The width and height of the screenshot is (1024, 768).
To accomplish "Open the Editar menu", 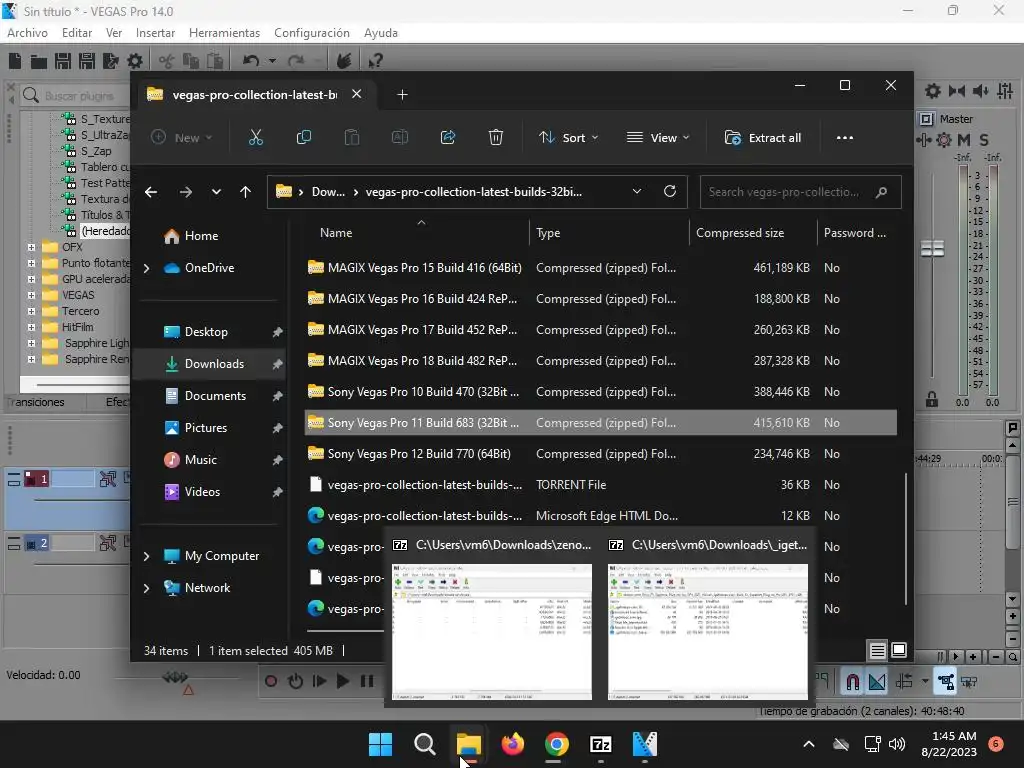I will click(76, 33).
